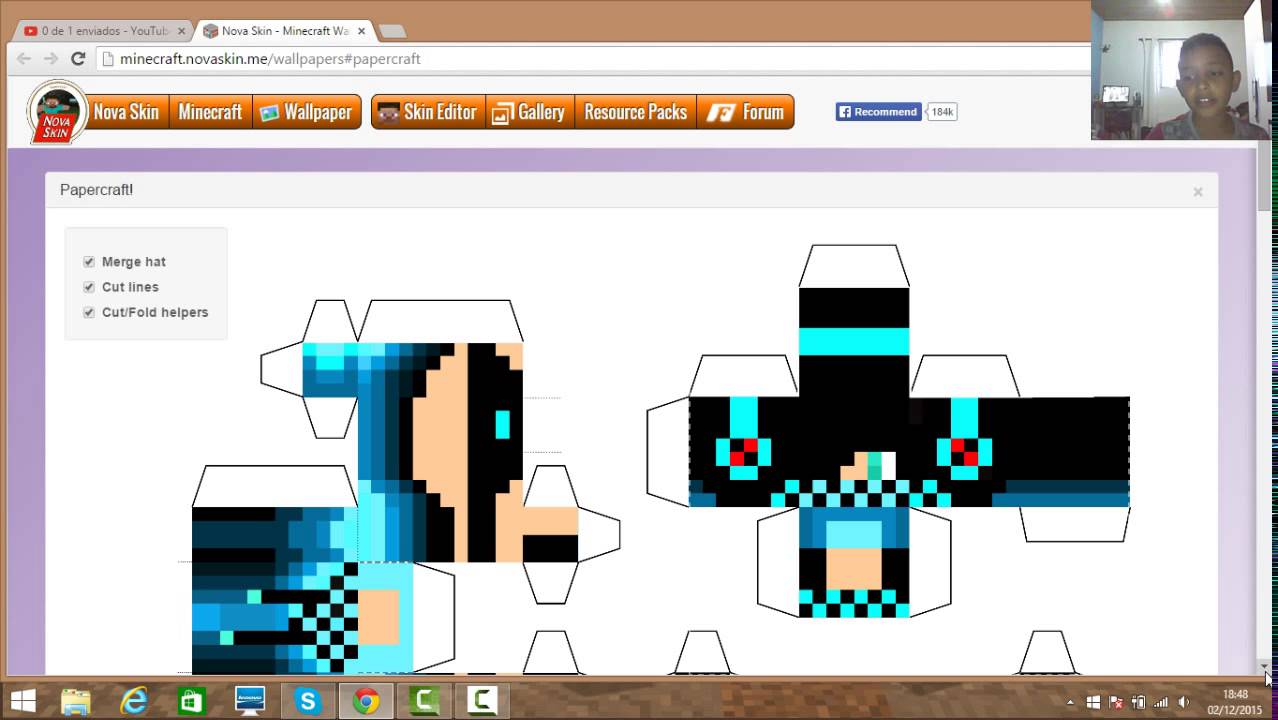Open the Nova Skin menu item
Image resolution: width=1278 pixels, height=720 pixels.
coord(126,112)
